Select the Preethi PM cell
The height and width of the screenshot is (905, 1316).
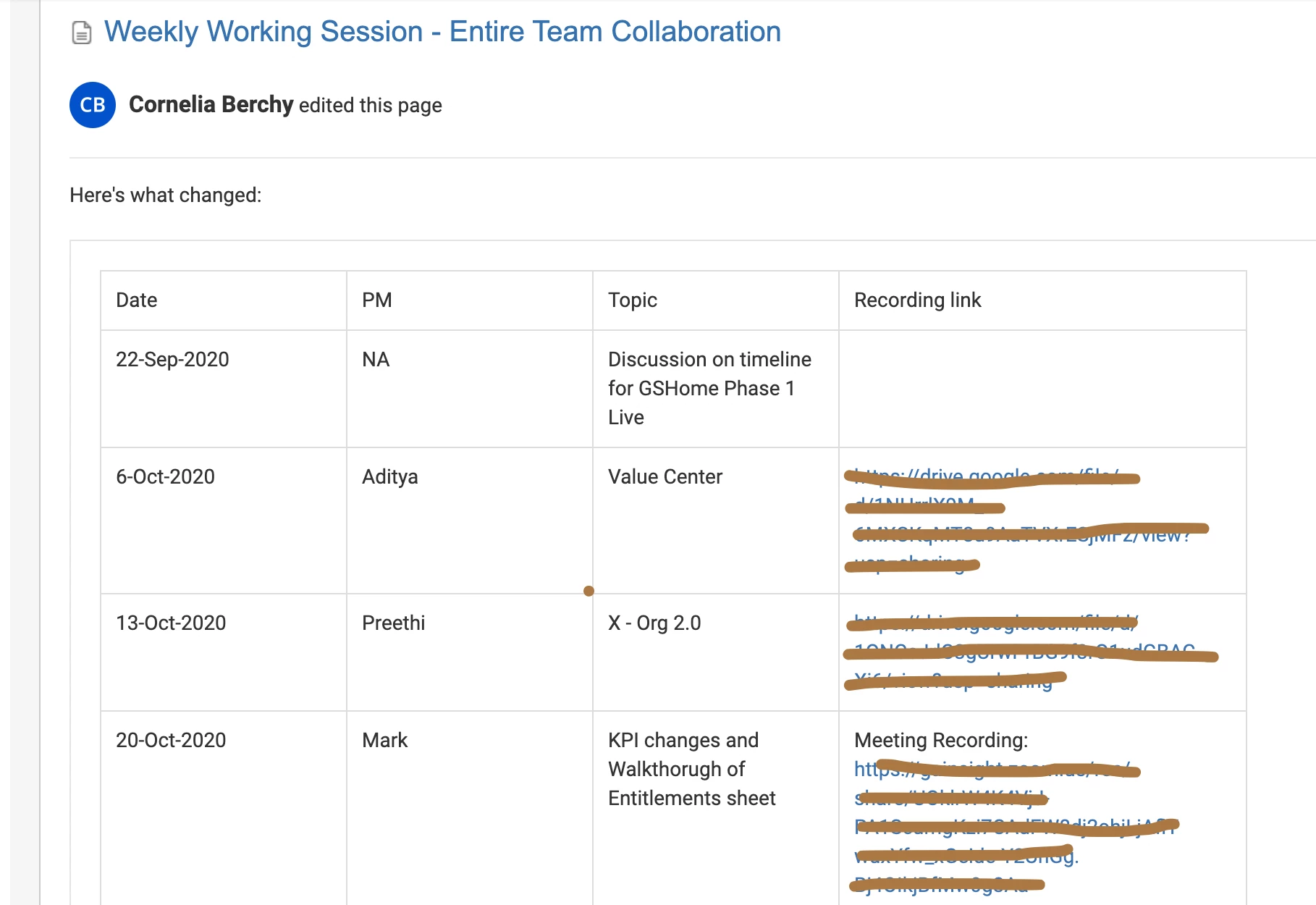(x=470, y=652)
